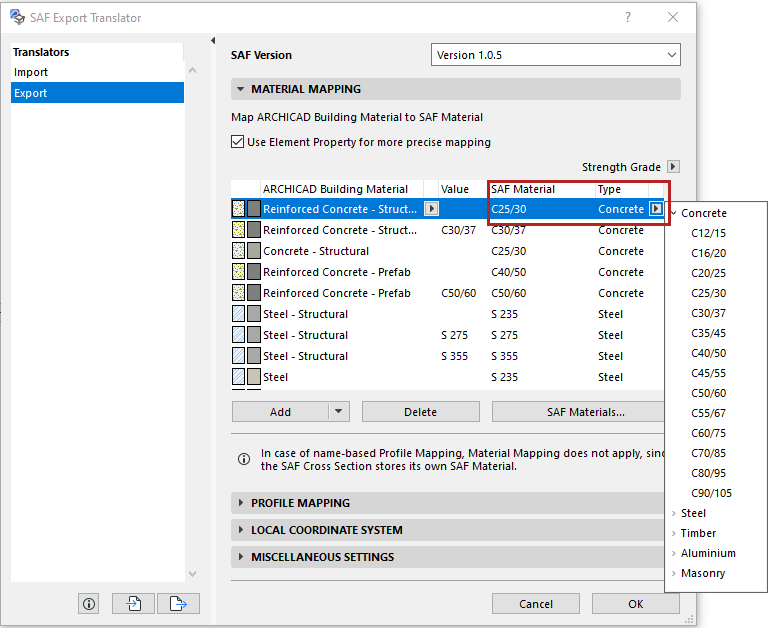Click the fill pattern icon of Concrete - Structural row
The width and height of the screenshot is (770, 628).
pos(238,251)
